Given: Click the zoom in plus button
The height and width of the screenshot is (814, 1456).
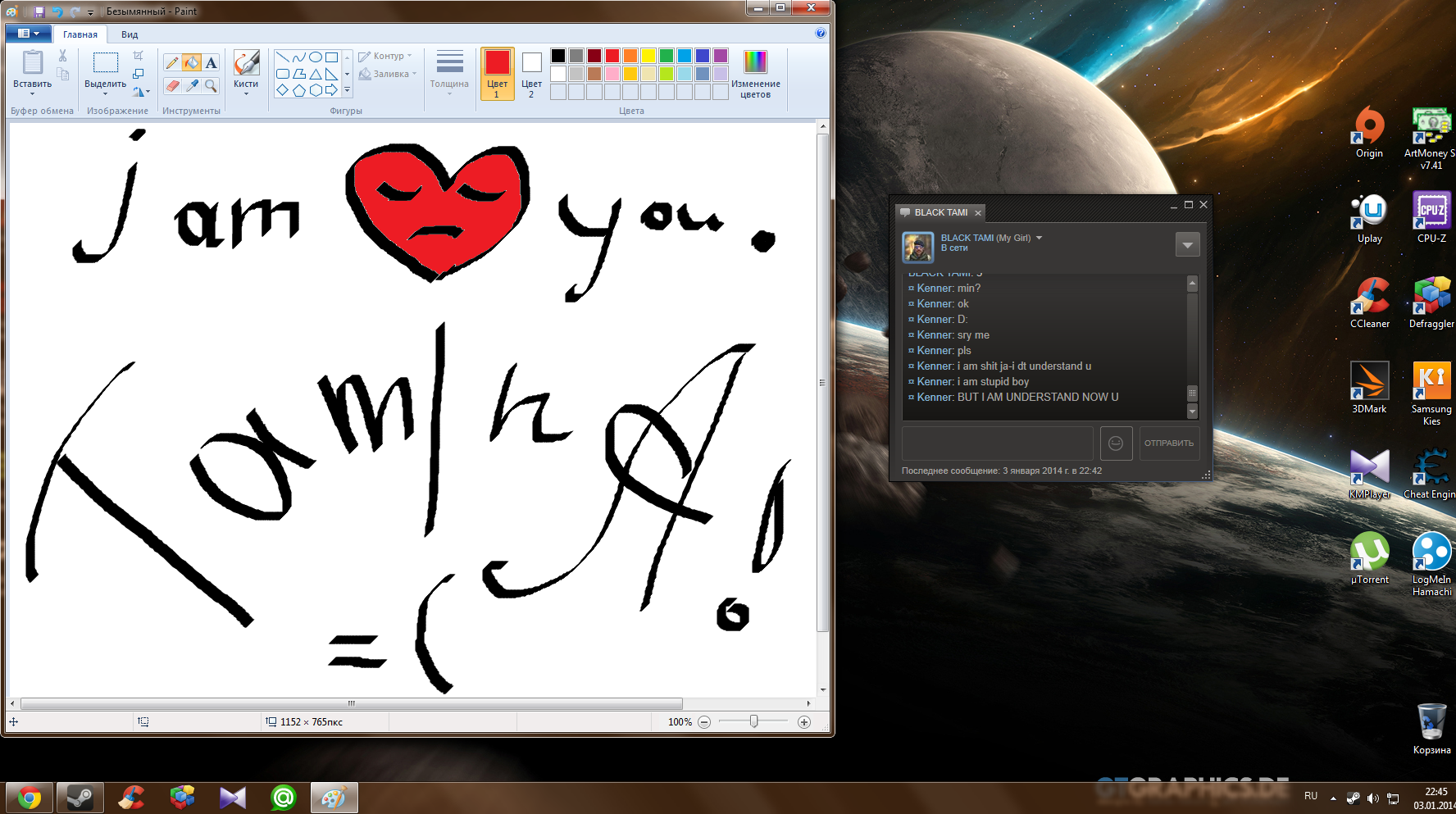Looking at the screenshot, I should pos(804,722).
